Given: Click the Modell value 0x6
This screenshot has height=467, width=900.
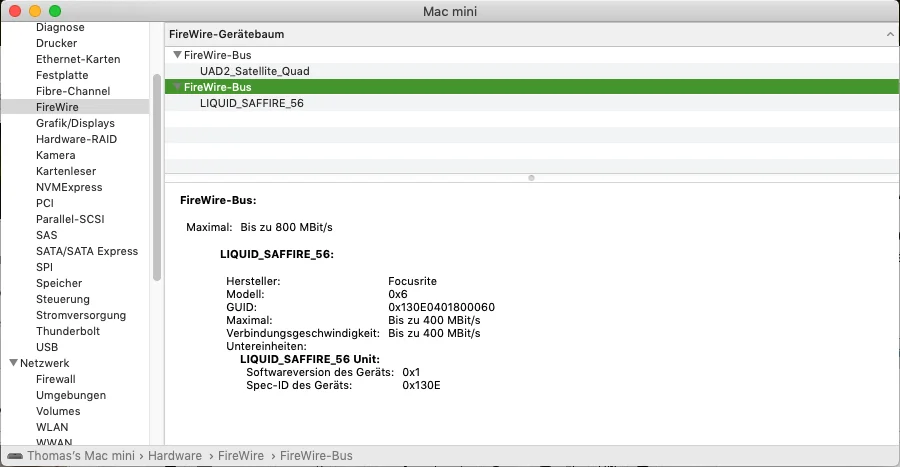Looking at the screenshot, I should (398, 294).
